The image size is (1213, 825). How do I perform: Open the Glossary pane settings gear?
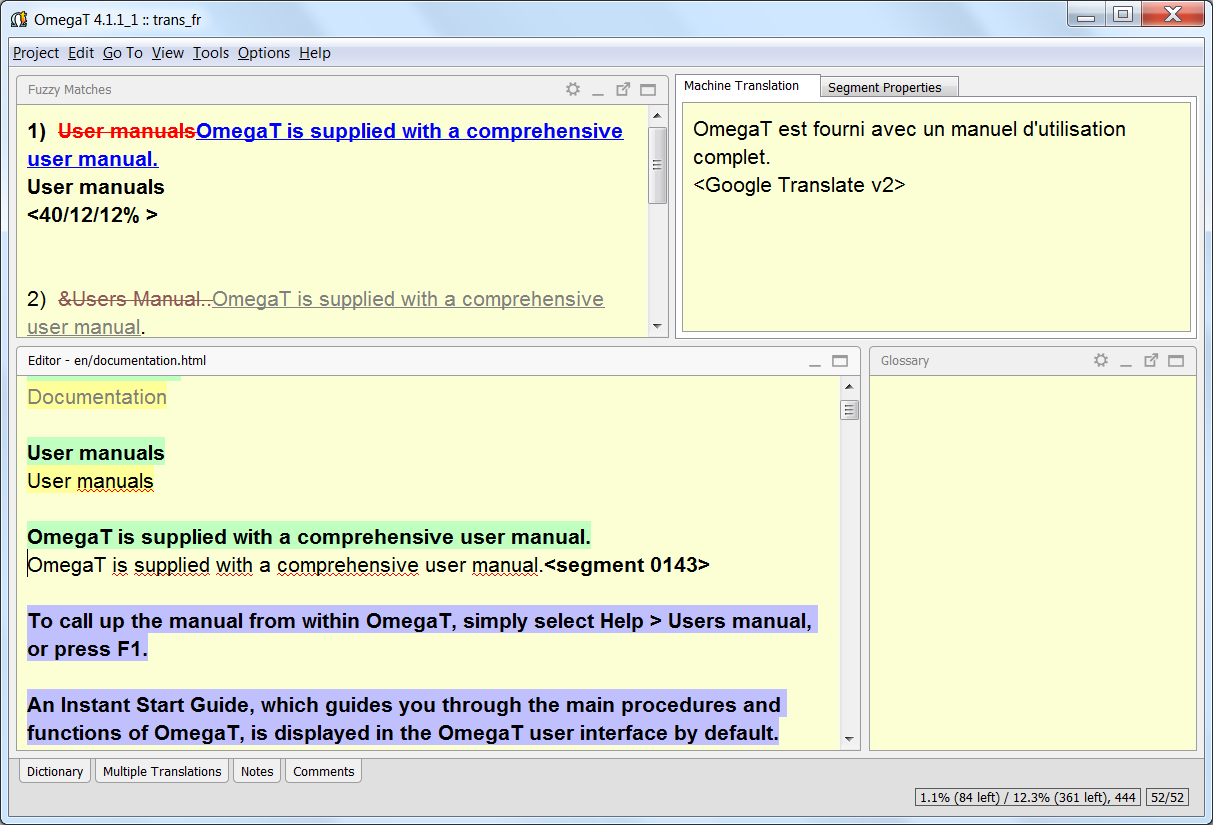(x=1101, y=360)
